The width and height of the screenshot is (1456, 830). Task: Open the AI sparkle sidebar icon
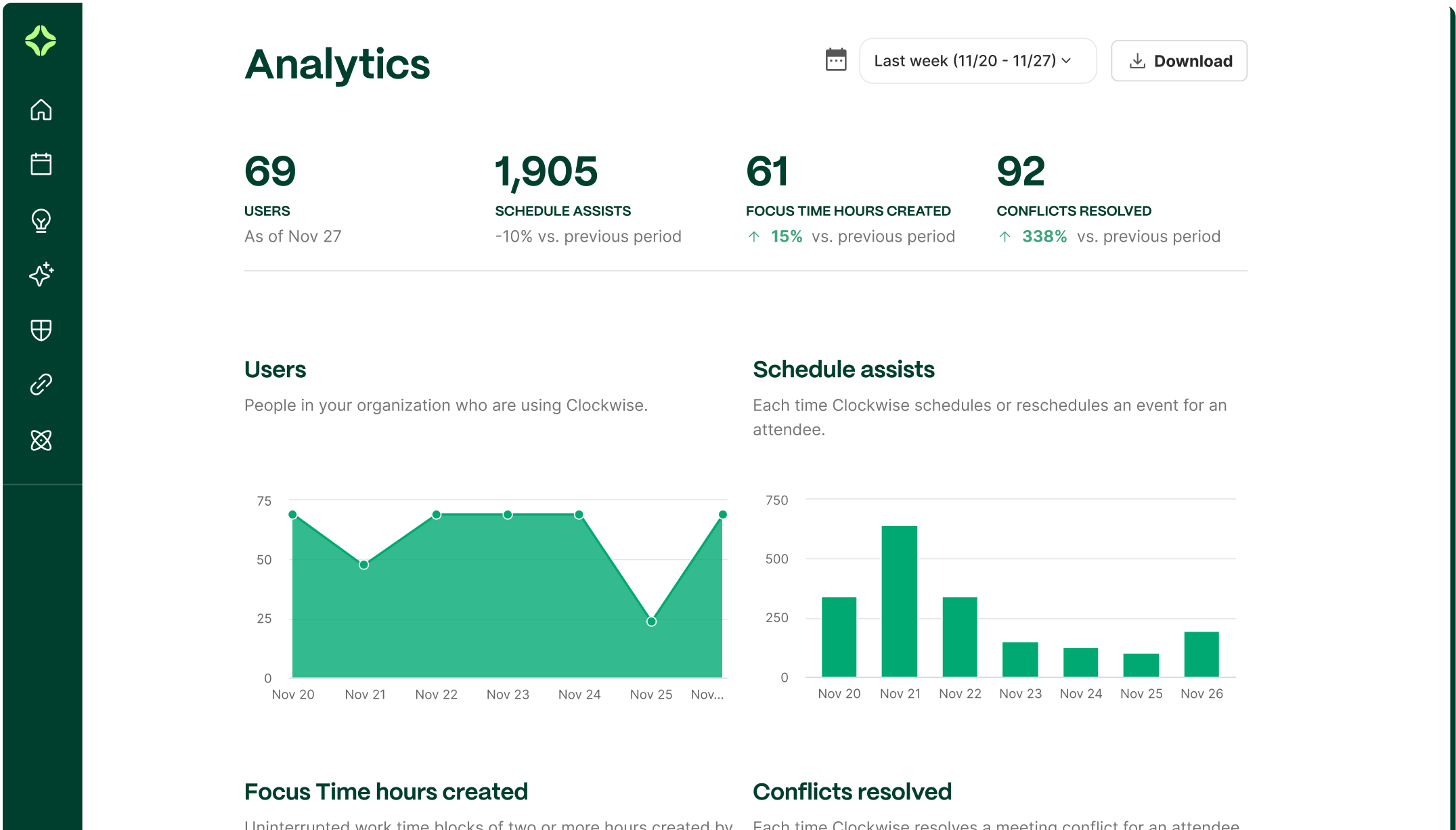point(41,274)
